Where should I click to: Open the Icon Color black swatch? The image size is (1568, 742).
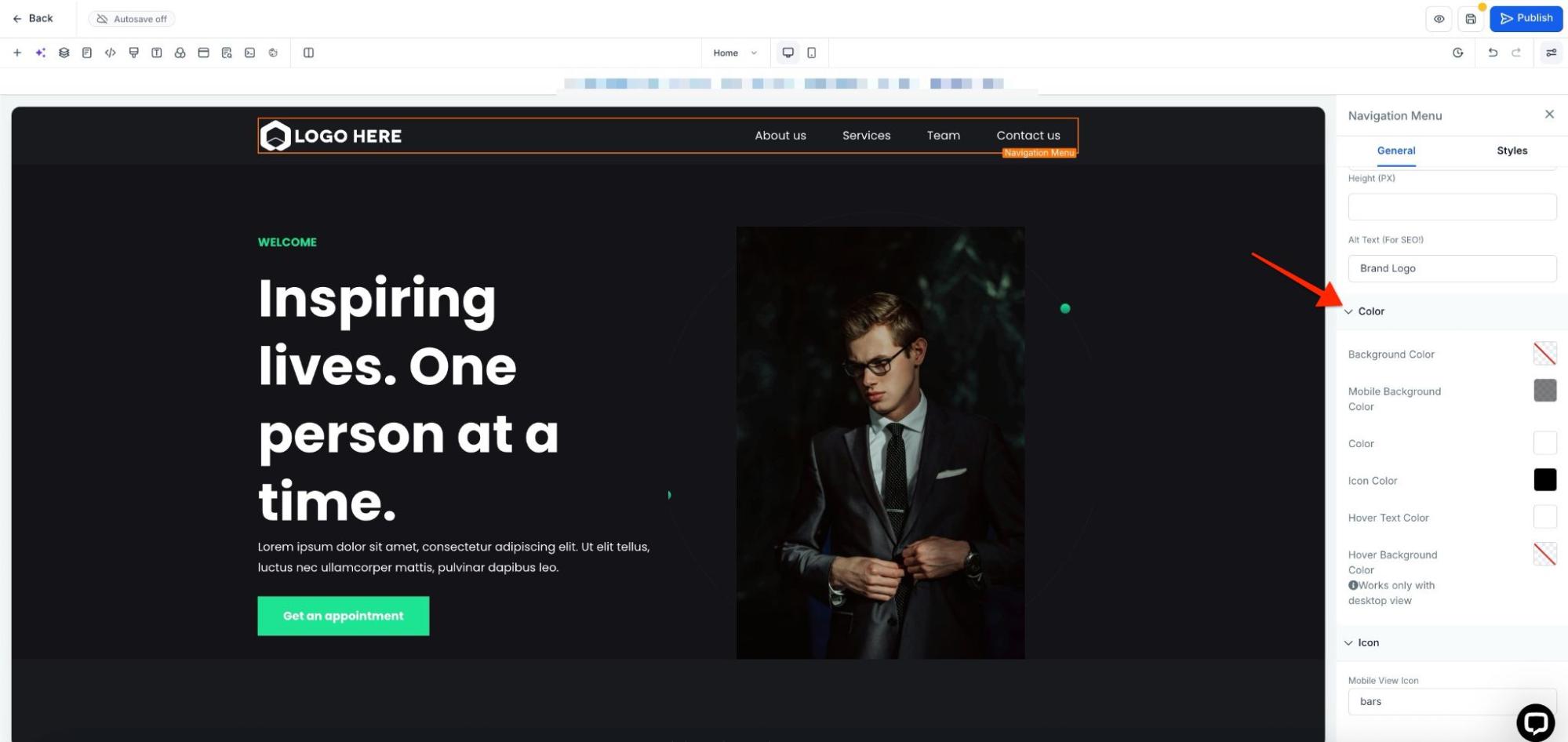(x=1544, y=480)
